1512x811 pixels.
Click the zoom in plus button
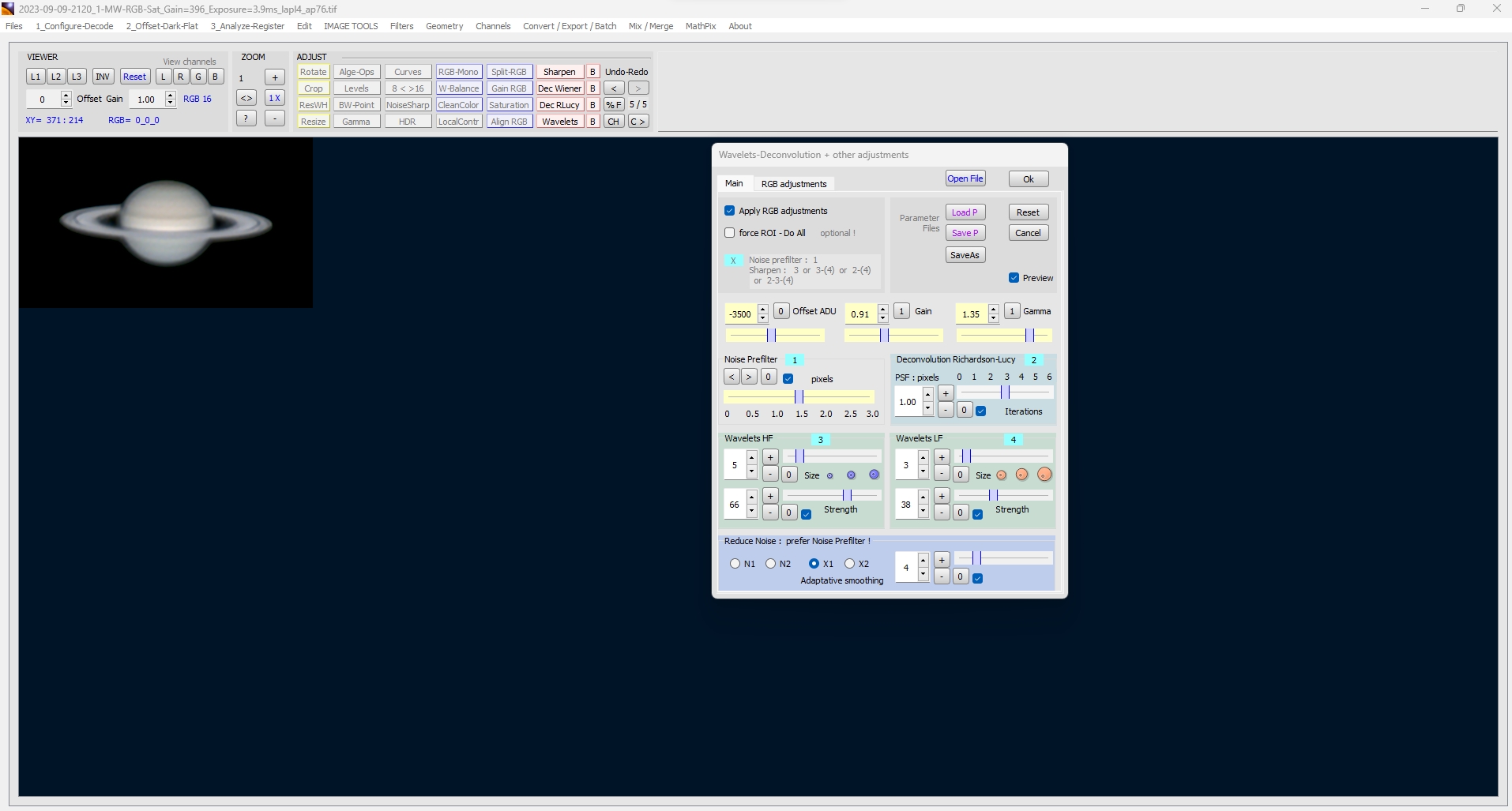click(274, 77)
